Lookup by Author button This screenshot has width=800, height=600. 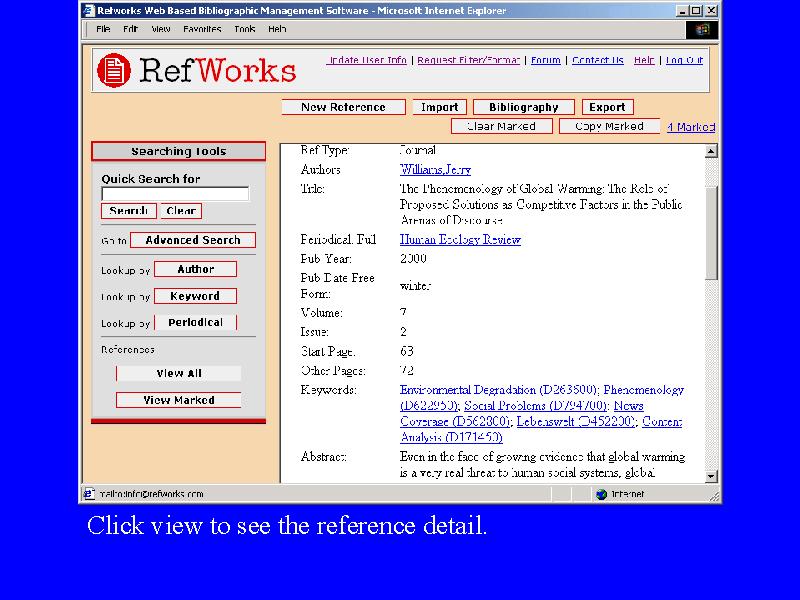[x=195, y=269]
